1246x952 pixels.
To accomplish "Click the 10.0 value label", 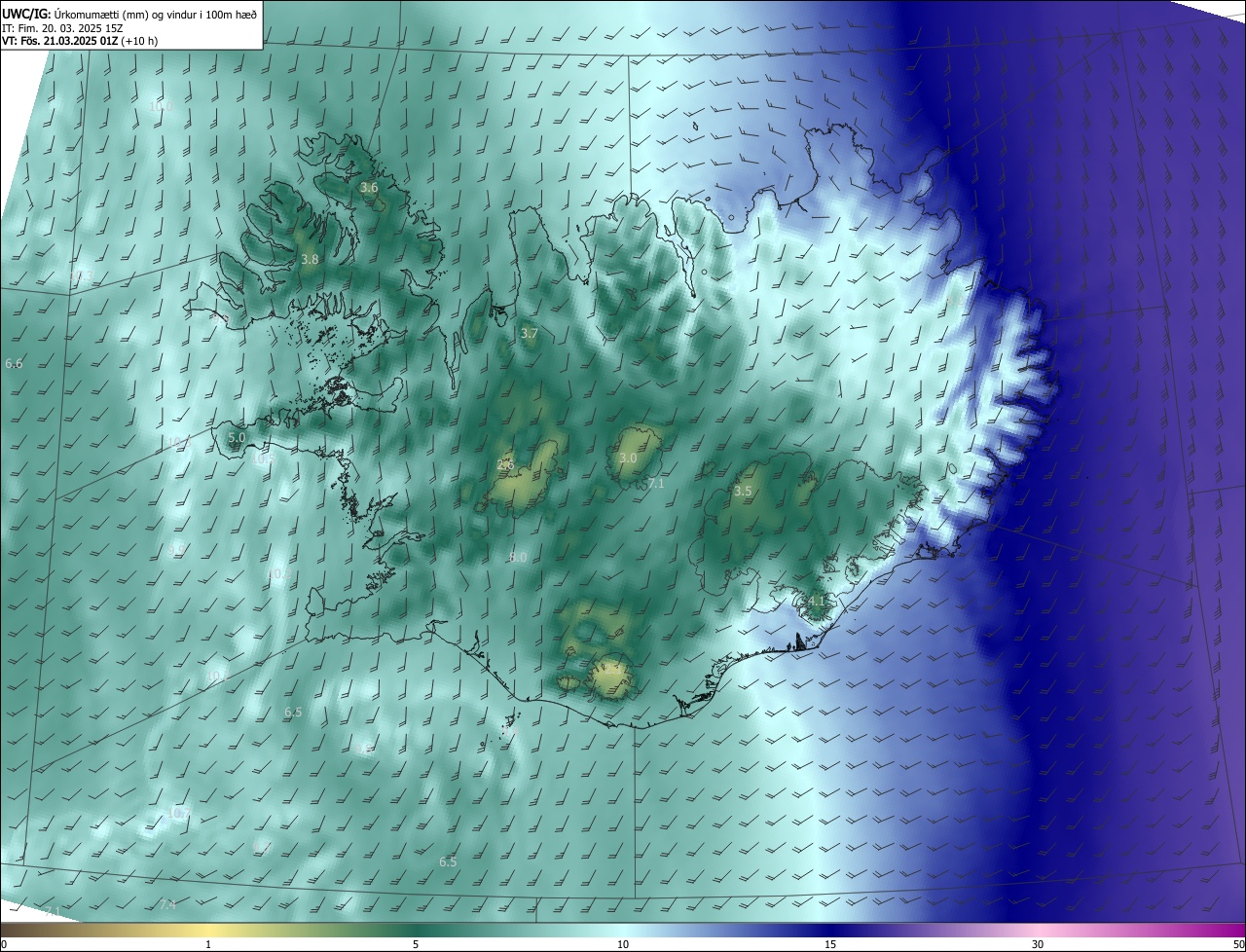I will click(161, 106).
